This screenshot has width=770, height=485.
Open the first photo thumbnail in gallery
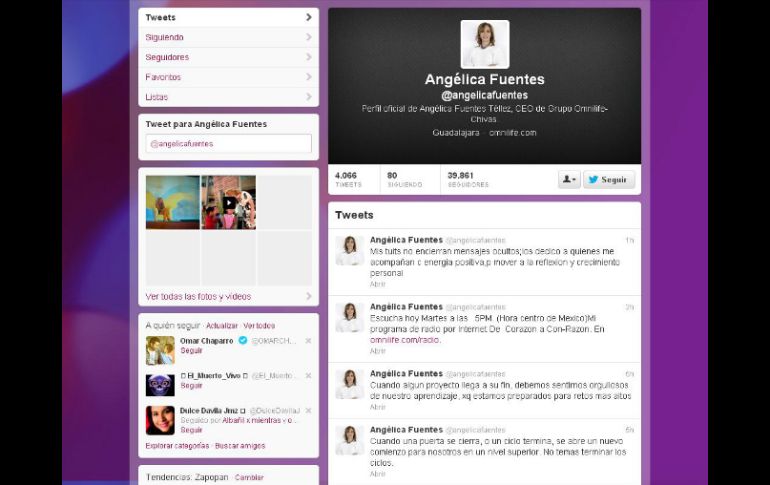172,203
